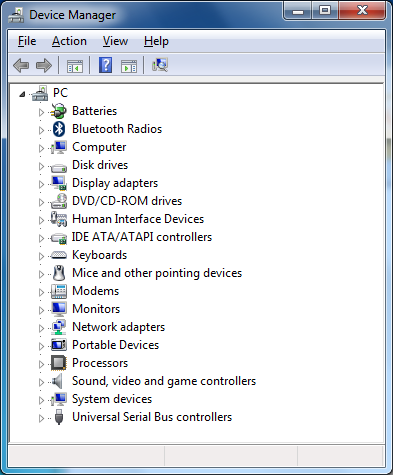Close the Device Manager window

click(x=362, y=11)
